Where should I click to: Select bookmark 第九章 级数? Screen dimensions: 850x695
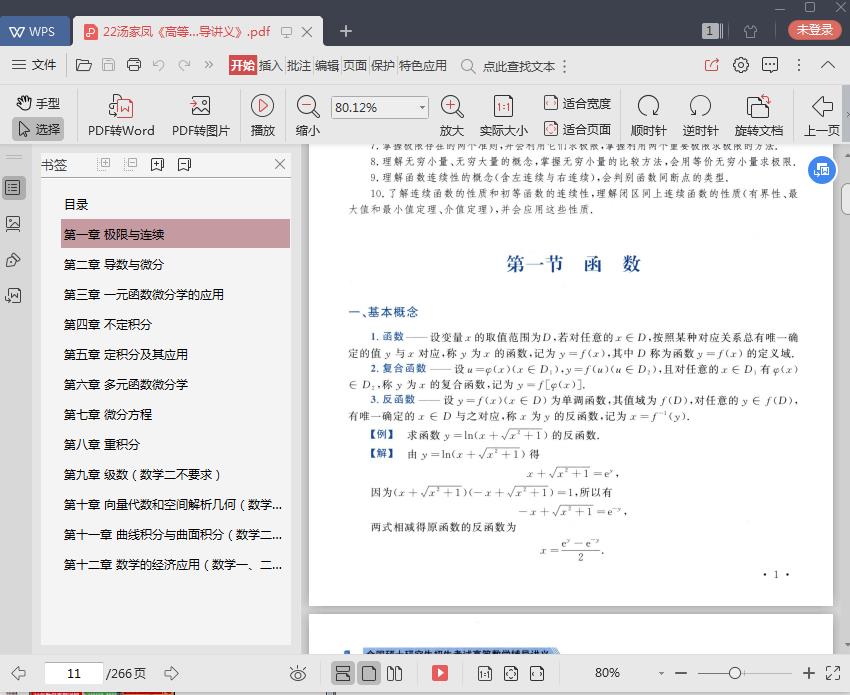click(x=175, y=474)
